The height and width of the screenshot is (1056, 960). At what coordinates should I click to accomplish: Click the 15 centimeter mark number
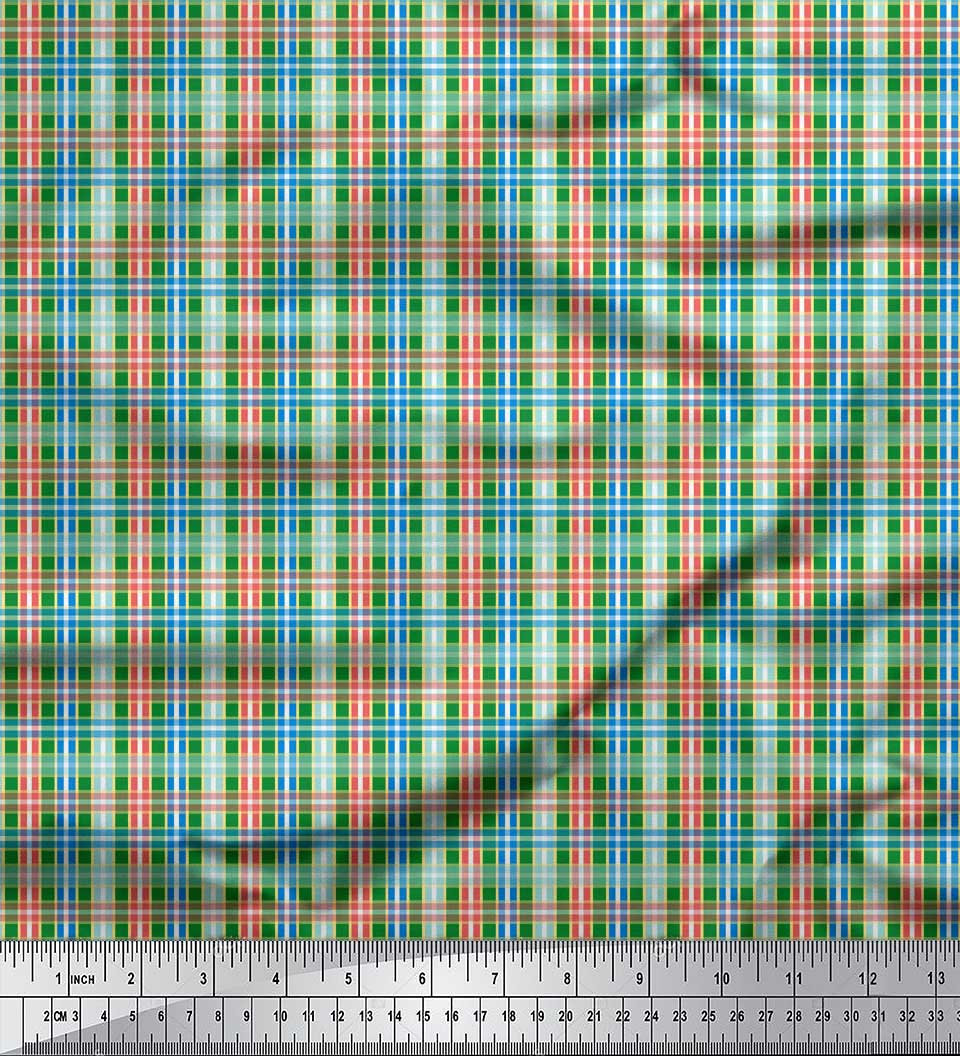[422, 1016]
